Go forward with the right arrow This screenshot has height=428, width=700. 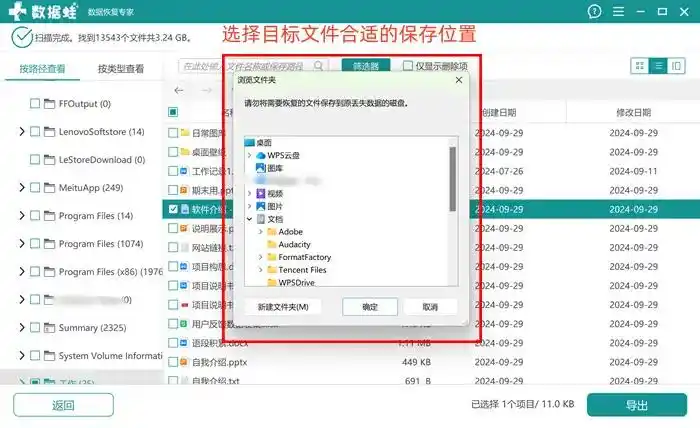(206, 91)
